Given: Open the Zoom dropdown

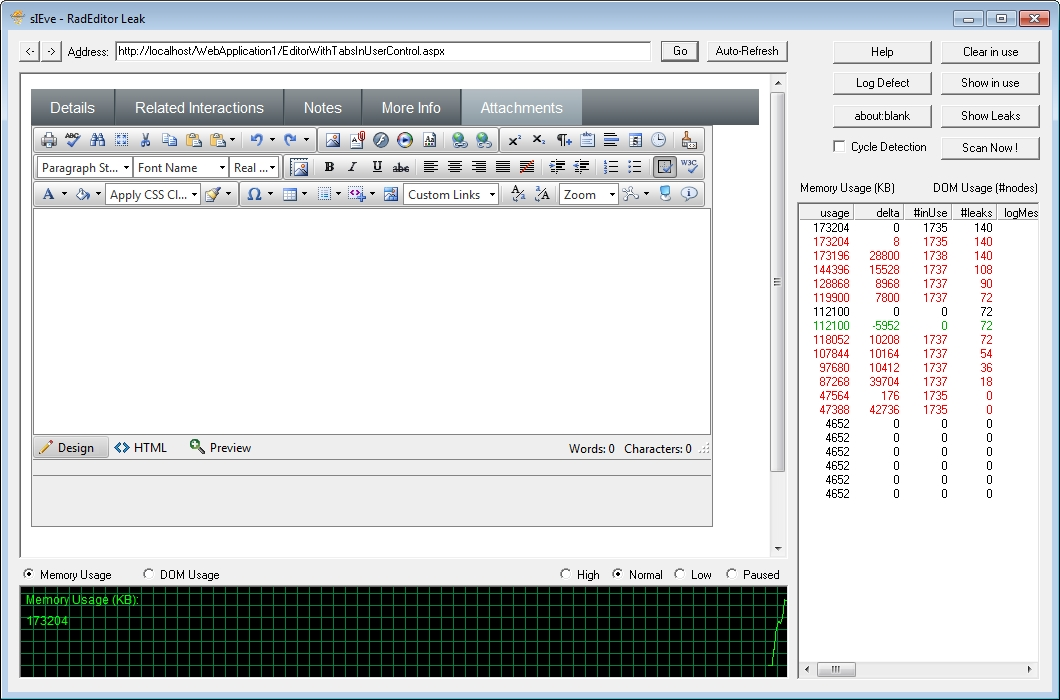Looking at the screenshot, I should pyautogui.click(x=588, y=195).
